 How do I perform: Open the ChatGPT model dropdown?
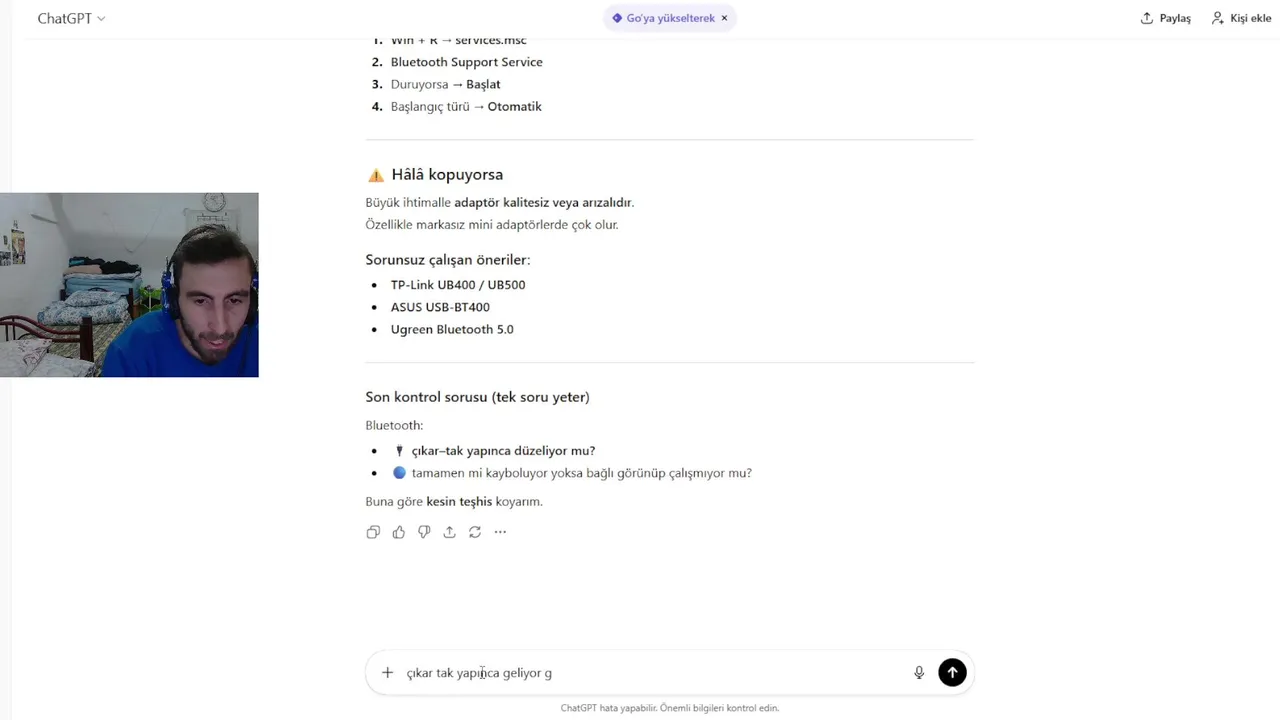[71, 18]
